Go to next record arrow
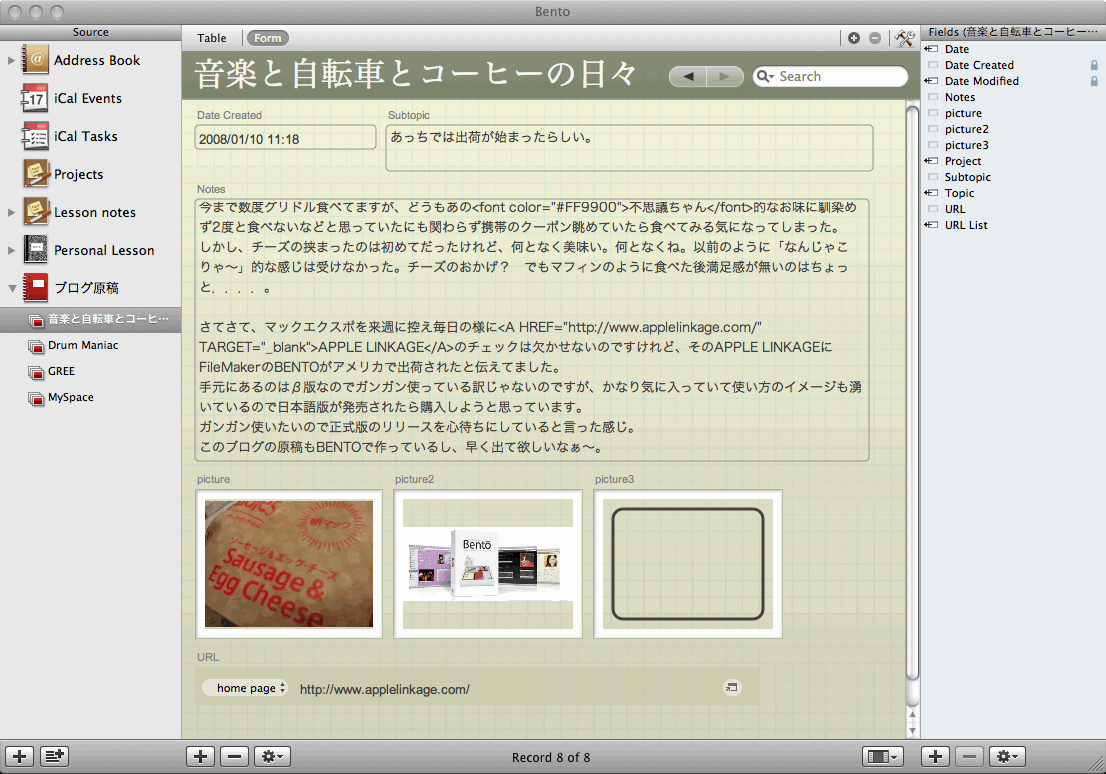1106x774 pixels. point(724,76)
